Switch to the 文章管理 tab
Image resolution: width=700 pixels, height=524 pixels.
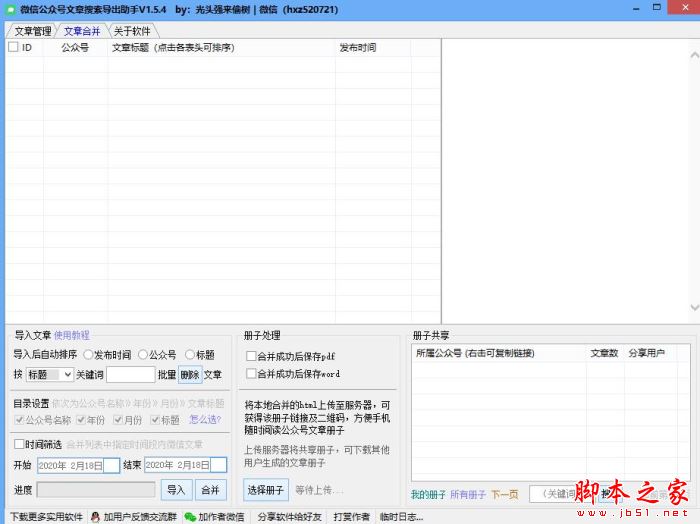[x=31, y=31]
